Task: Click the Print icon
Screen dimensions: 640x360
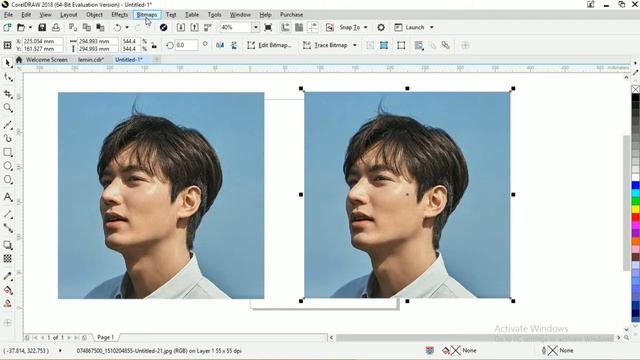Action: pos(56,27)
